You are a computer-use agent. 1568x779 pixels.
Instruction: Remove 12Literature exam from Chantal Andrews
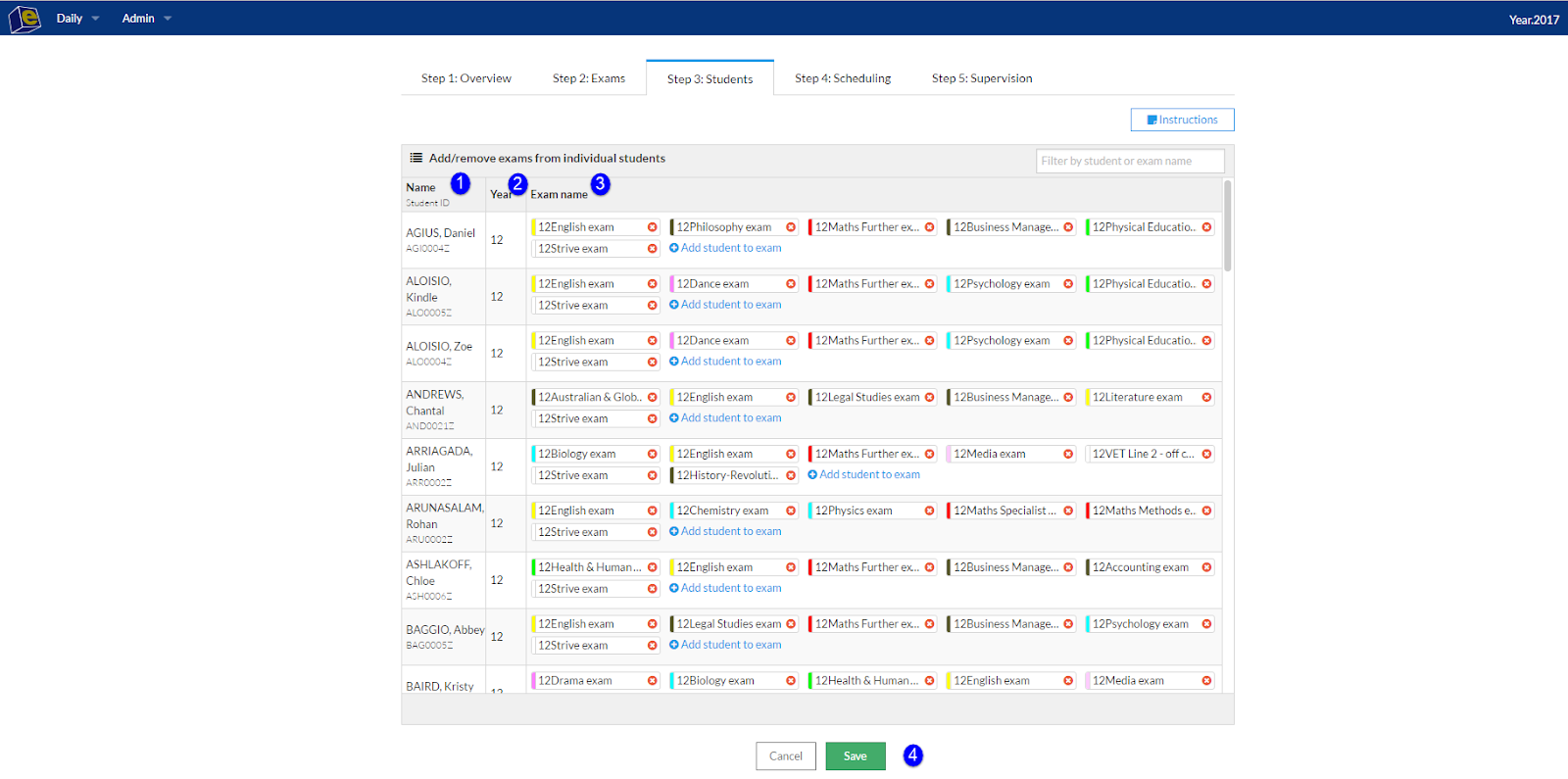point(1206,398)
